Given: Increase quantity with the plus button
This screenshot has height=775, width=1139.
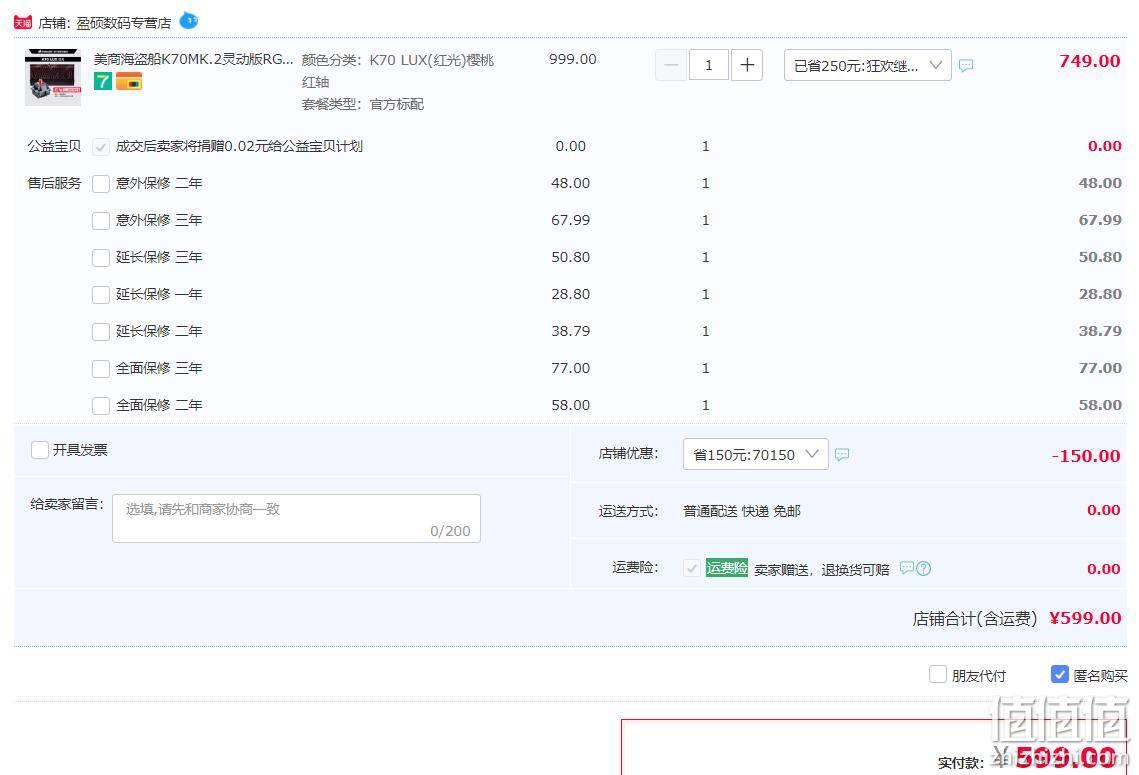Looking at the screenshot, I should pos(747,65).
